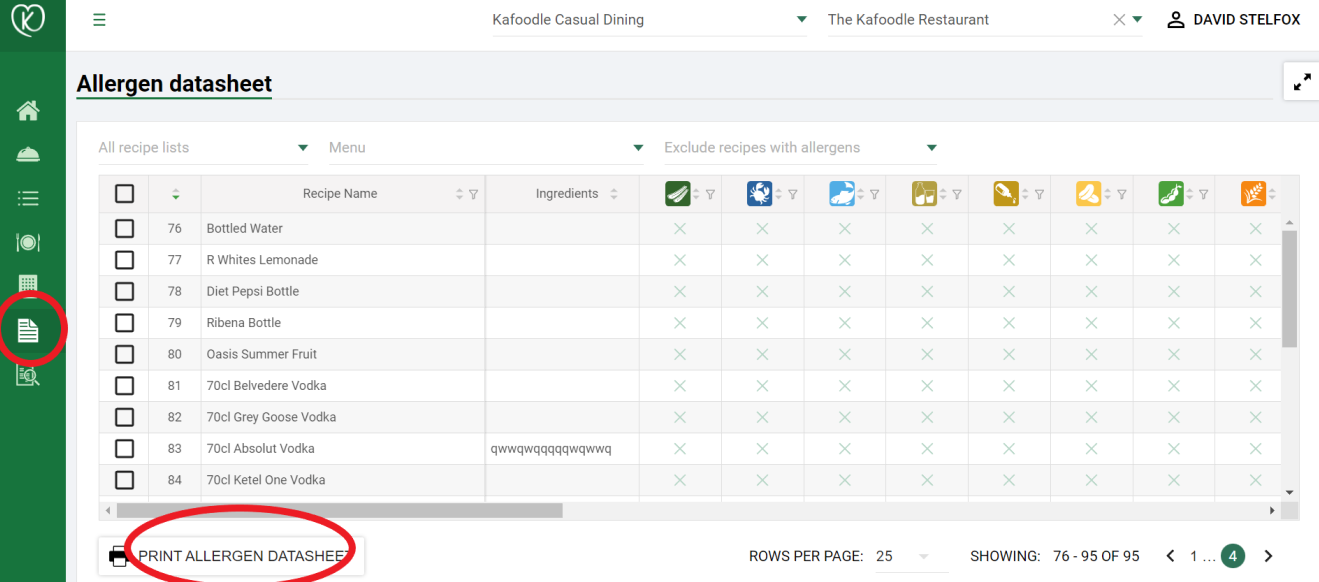Open the circled document datasheet sidebar icon

point(28,330)
